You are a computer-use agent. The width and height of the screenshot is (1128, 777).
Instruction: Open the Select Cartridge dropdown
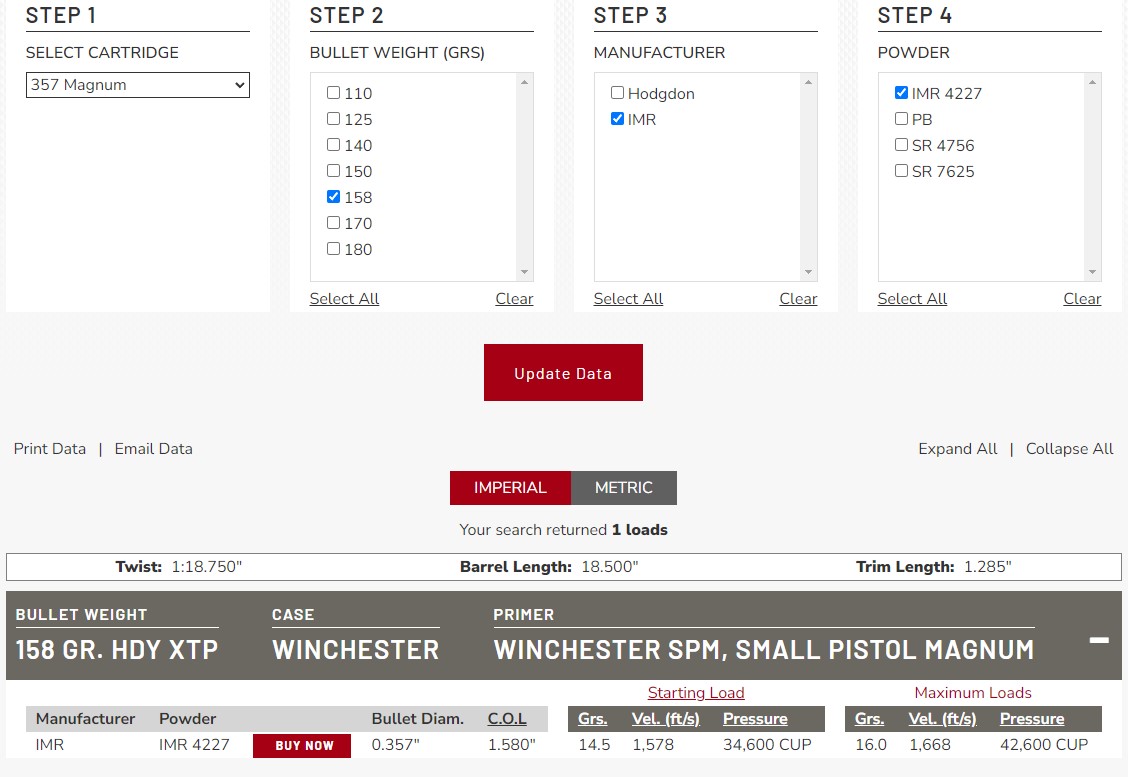point(137,85)
